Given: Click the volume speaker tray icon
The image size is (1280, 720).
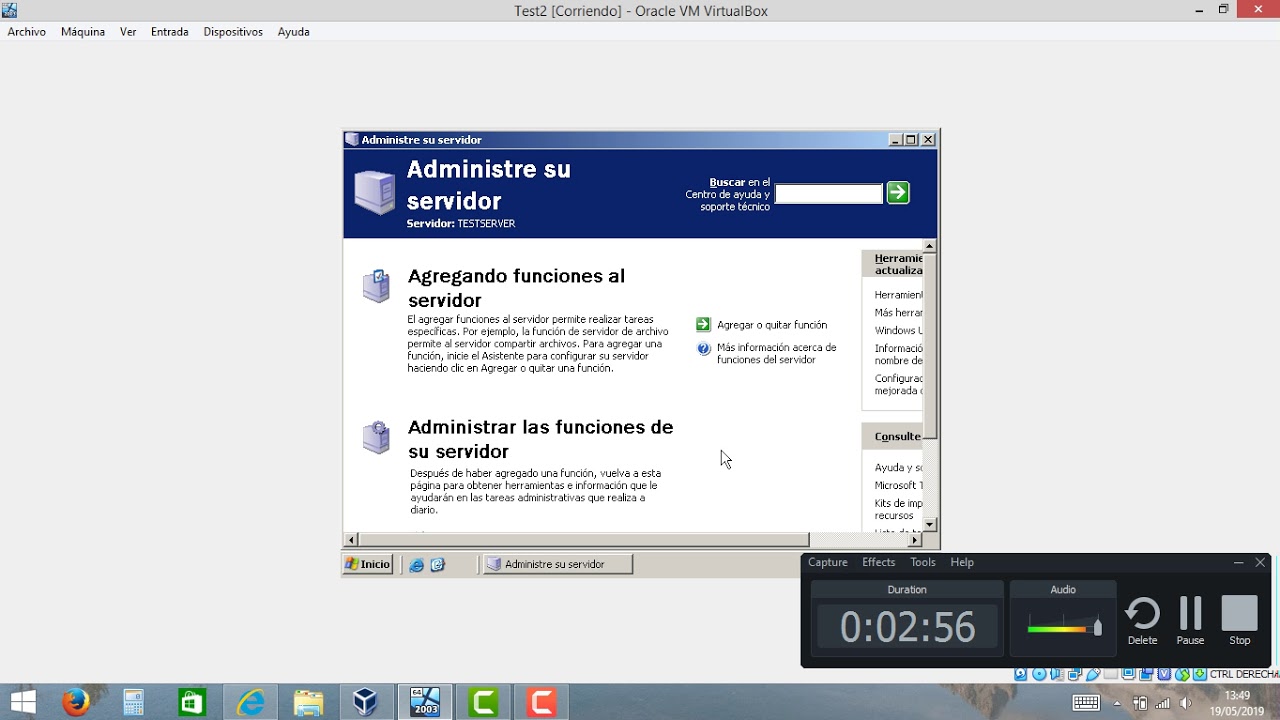Looking at the screenshot, I should [1185, 703].
